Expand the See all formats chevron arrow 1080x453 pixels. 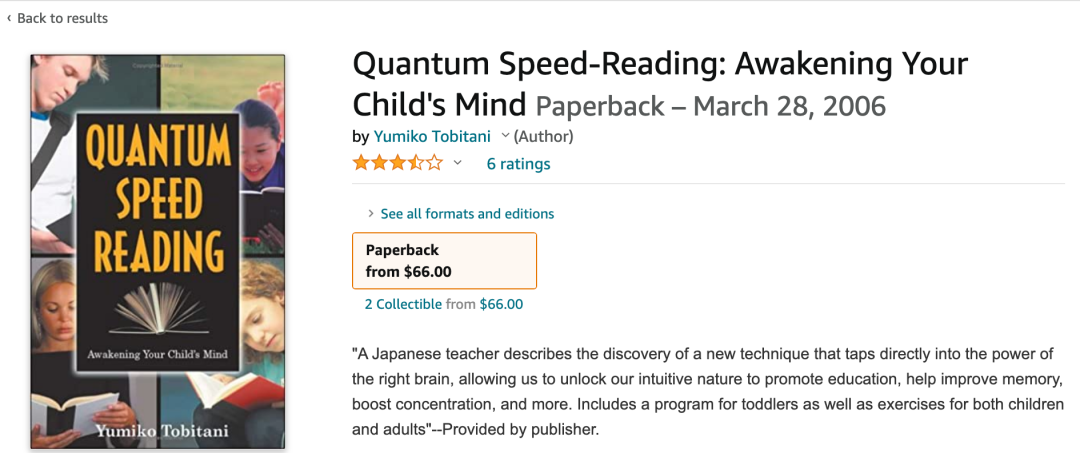pyautogui.click(x=371, y=213)
